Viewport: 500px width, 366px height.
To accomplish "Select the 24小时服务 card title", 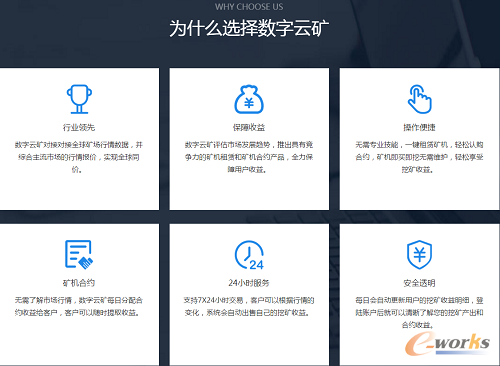I will click(249, 283).
